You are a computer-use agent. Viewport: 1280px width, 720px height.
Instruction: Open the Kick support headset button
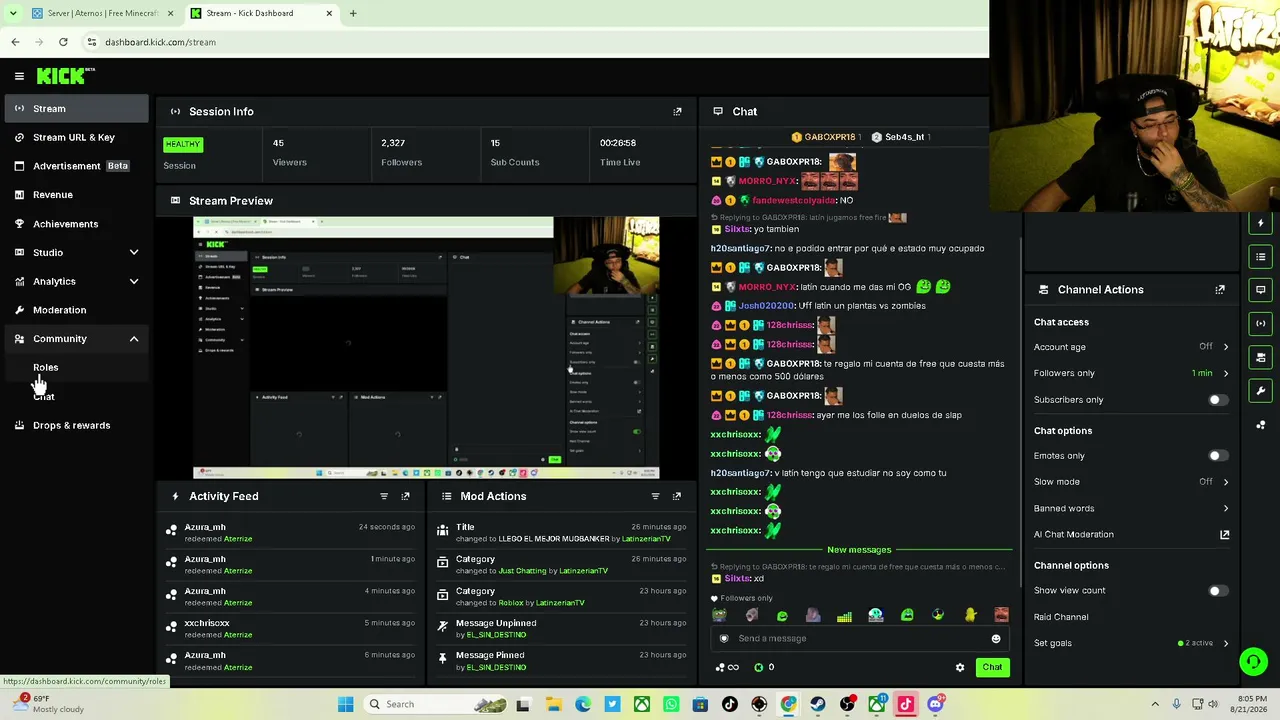point(1253,661)
